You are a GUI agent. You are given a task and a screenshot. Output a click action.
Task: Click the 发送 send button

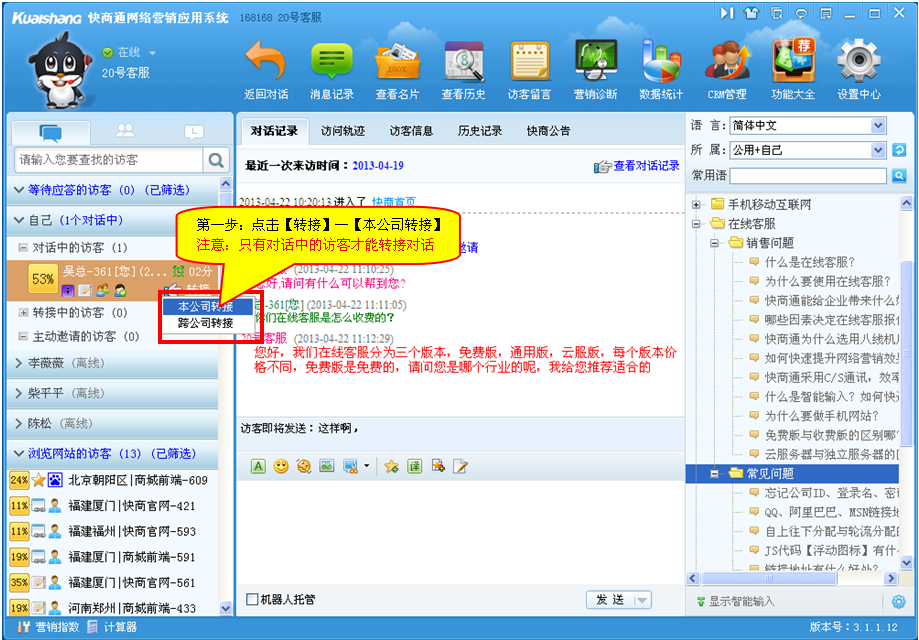[609, 600]
